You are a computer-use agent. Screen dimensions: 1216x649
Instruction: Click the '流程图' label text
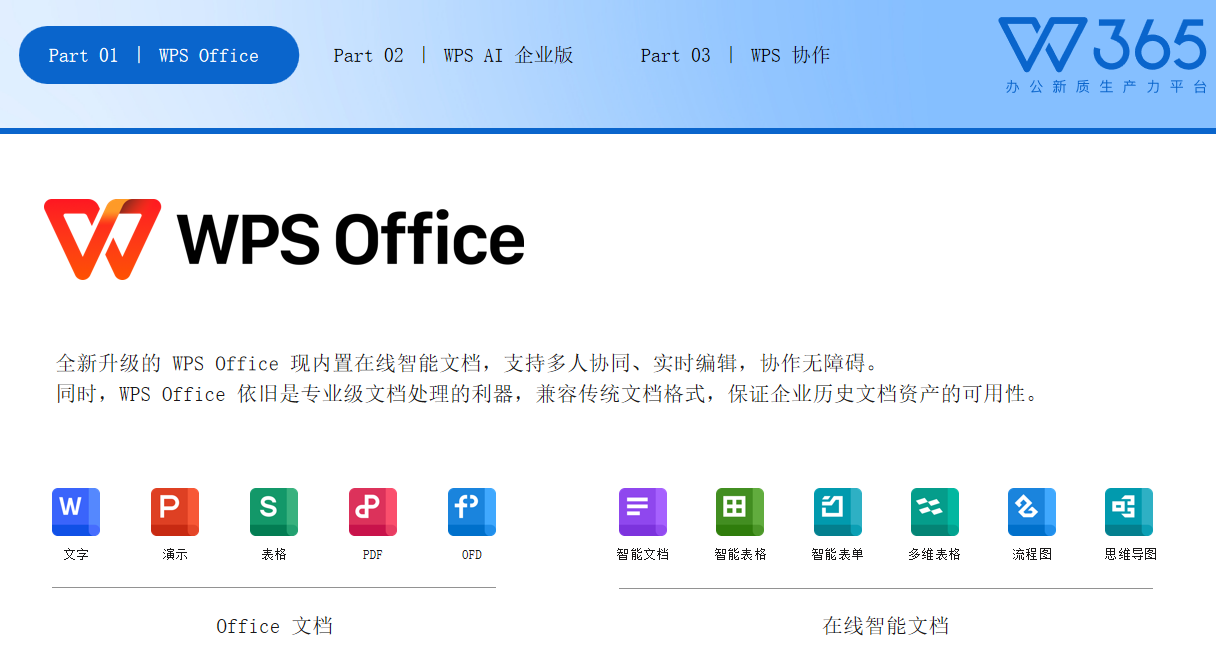tap(1032, 554)
